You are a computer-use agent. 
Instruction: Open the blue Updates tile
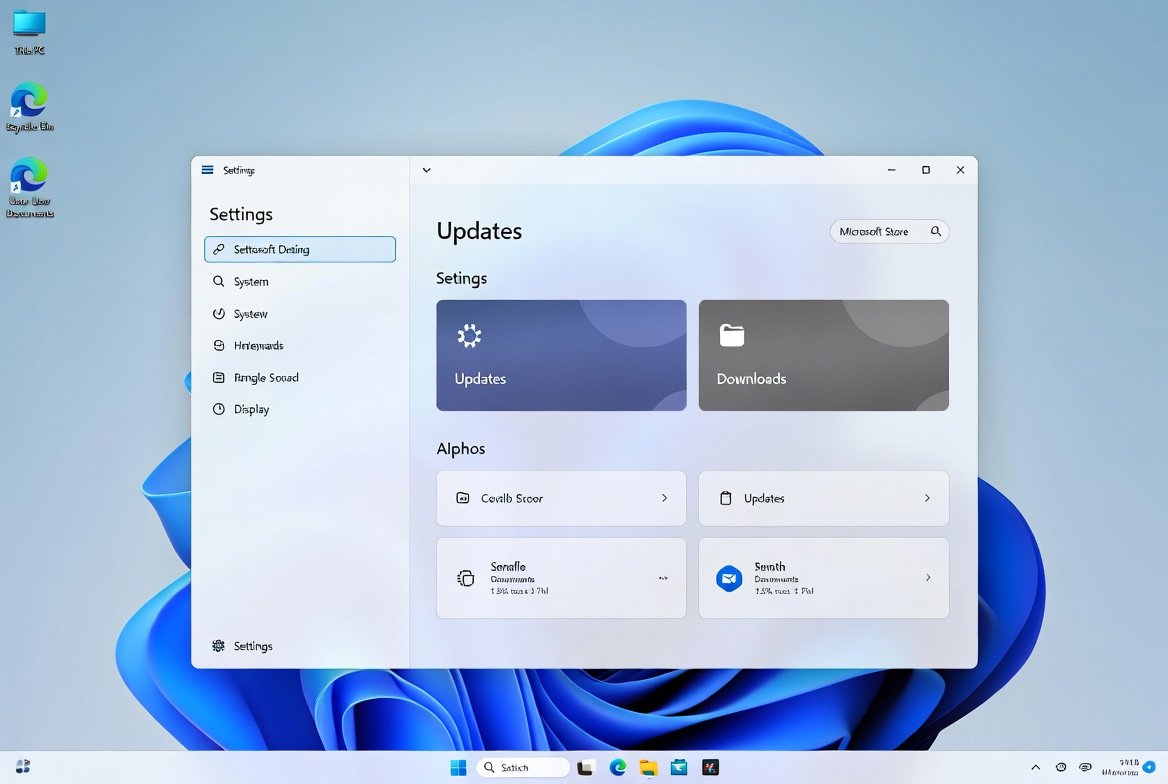pos(561,355)
